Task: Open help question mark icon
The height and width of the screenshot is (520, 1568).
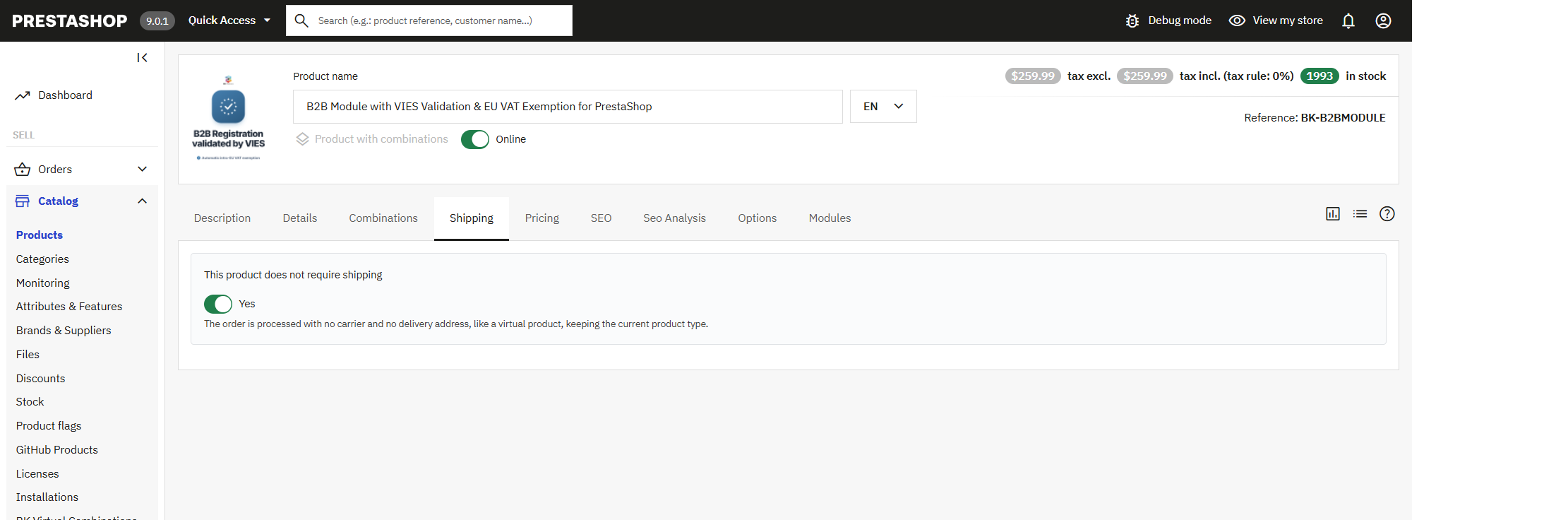Action: 1387,214
